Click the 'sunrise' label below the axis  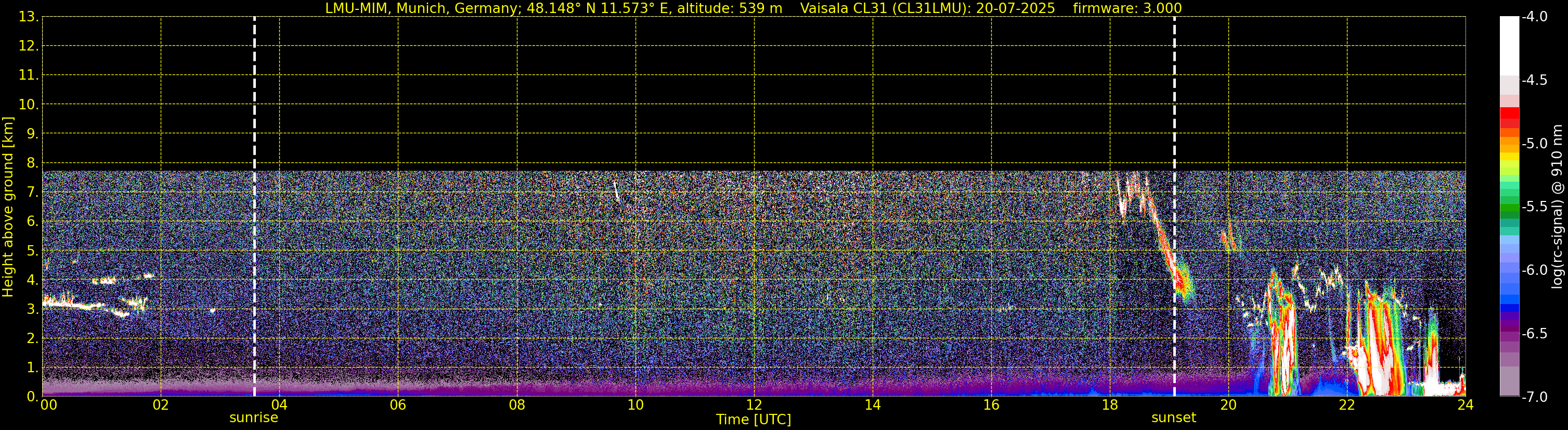(253, 418)
